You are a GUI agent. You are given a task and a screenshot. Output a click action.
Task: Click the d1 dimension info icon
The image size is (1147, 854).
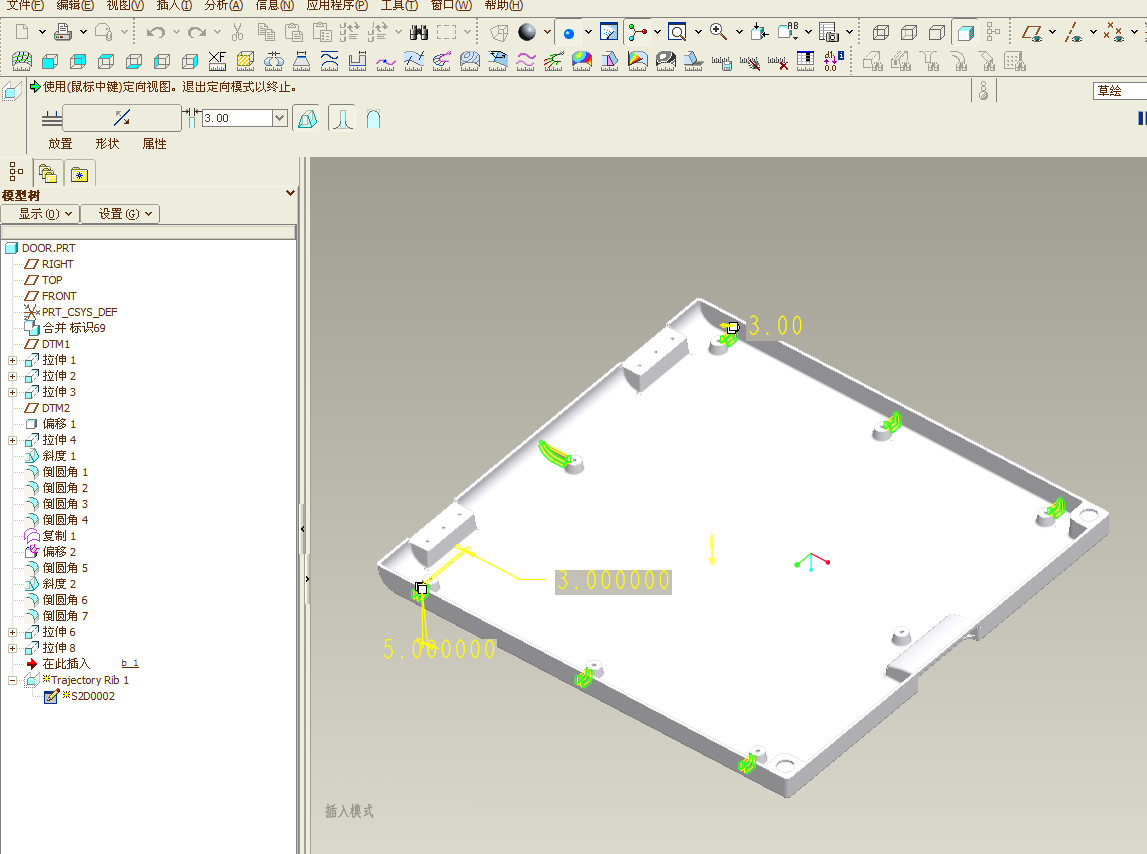pyautogui.click(x=833, y=61)
